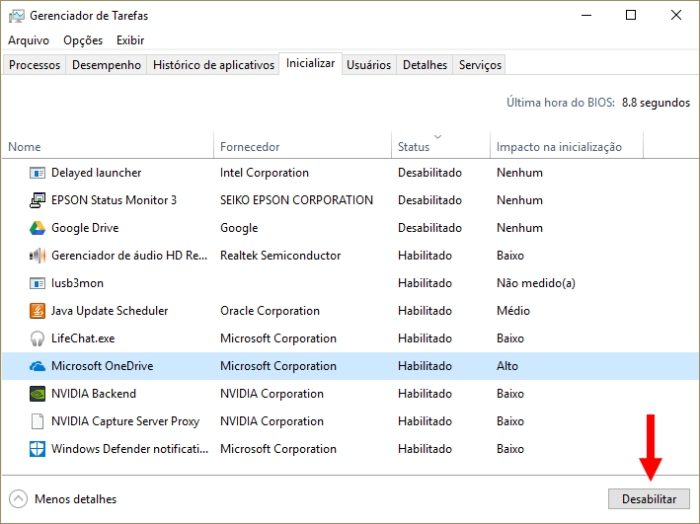Click the Google Drive icon
700x524 pixels.
coord(37,228)
